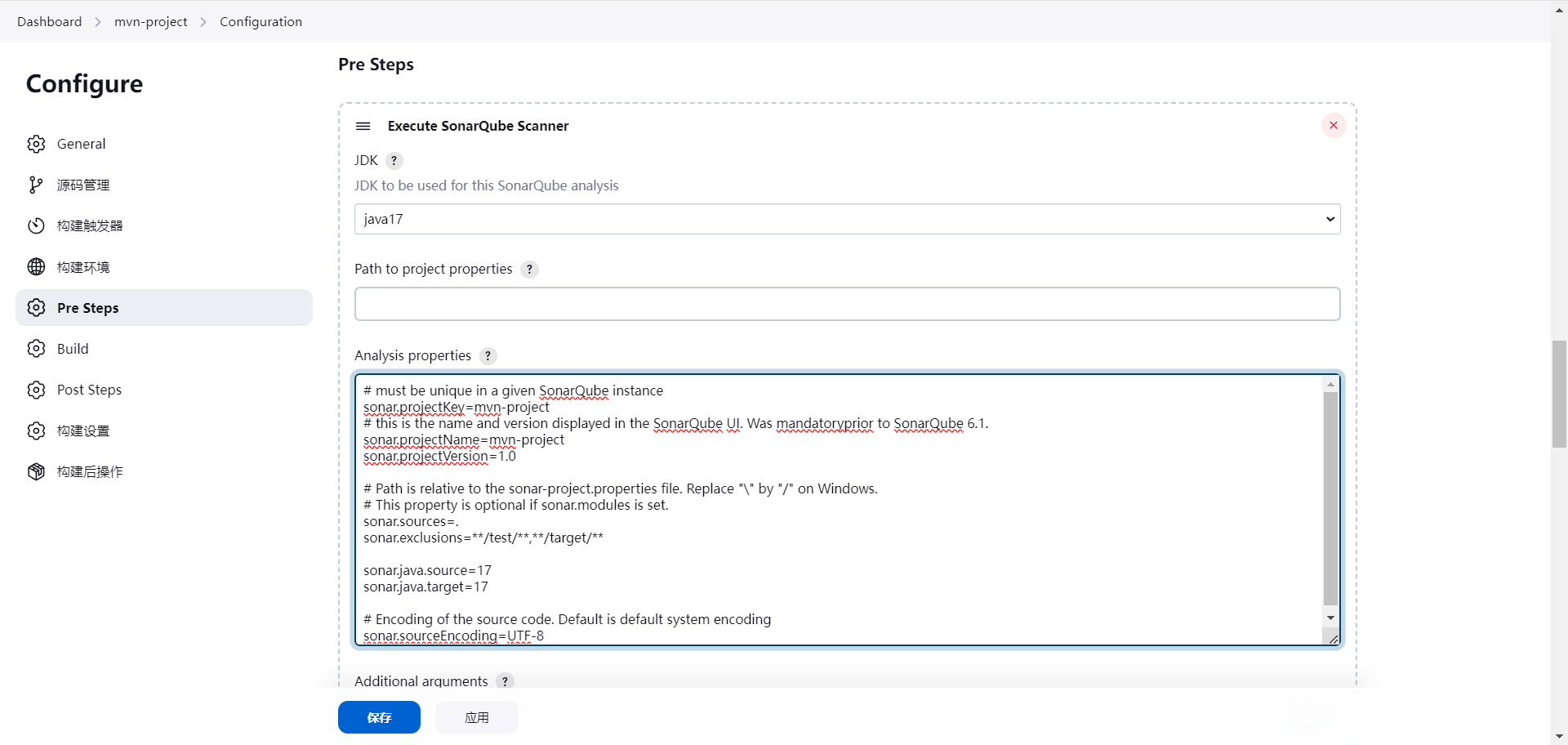Go to the 构建触发器 section
This screenshot has width=1568, height=745.
pyautogui.click(x=164, y=225)
